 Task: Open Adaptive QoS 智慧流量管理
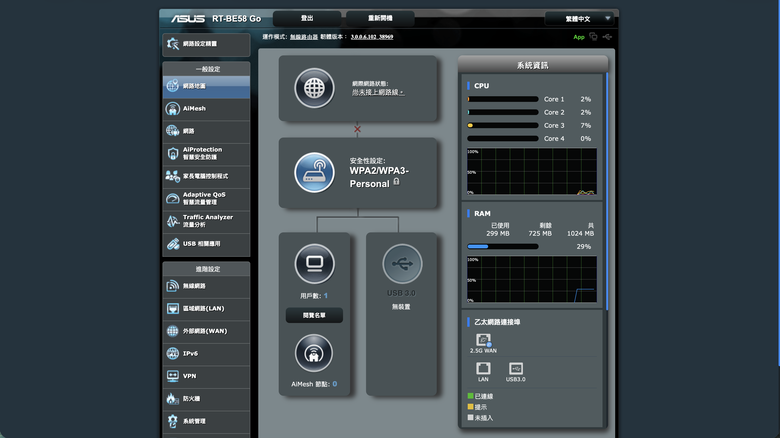pos(206,199)
